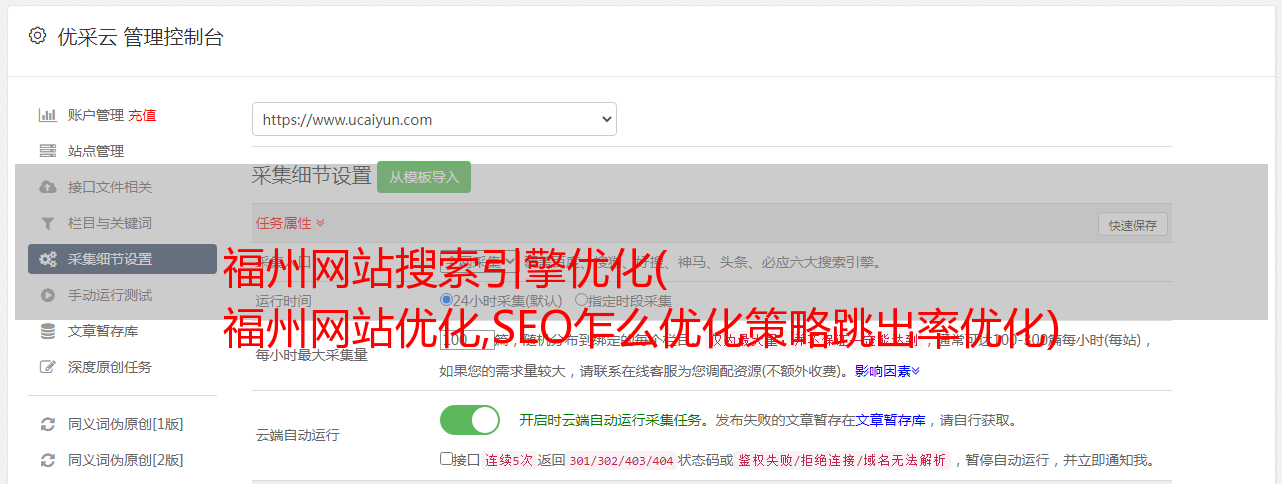
Task: Tick the 接口 checkbox
Action: (446, 459)
